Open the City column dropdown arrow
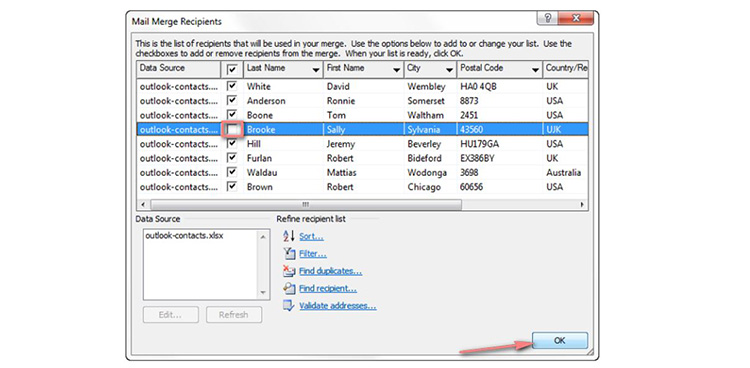 pos(449,70)
